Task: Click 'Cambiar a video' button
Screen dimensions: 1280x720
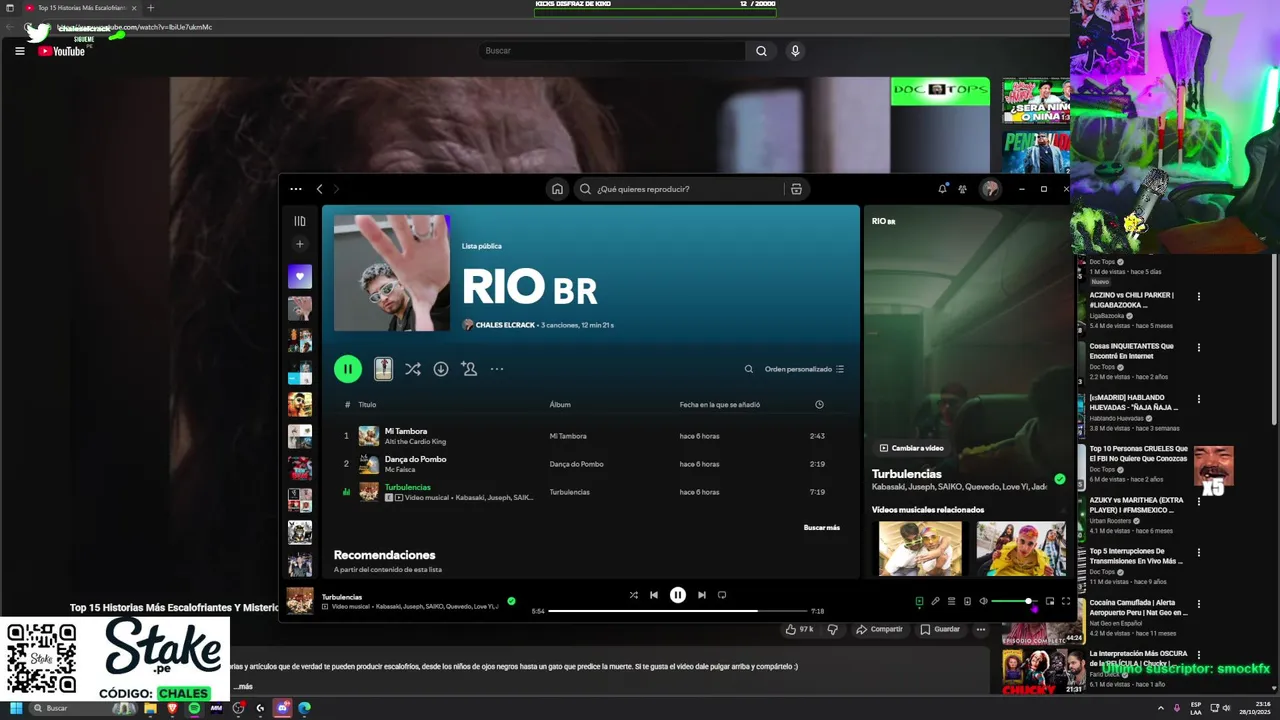Action: point(911,448)
